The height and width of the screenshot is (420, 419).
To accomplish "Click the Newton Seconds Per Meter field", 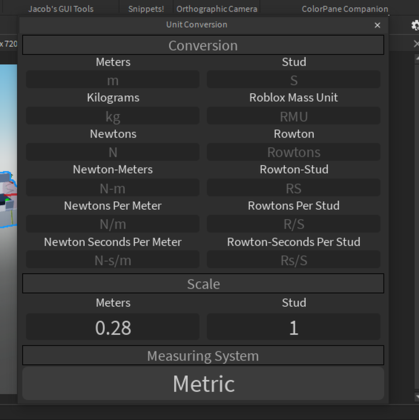I will pyautogui.click(x=113, y=260).
